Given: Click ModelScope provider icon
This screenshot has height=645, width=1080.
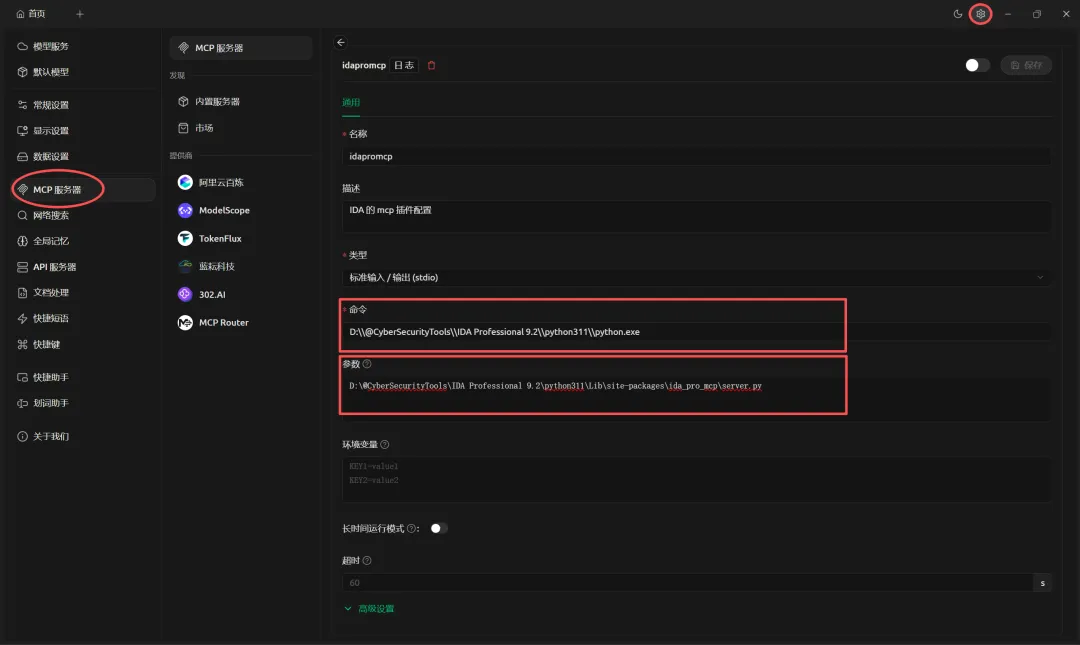Looking at the screenshot, I should (x=185, y=210).
